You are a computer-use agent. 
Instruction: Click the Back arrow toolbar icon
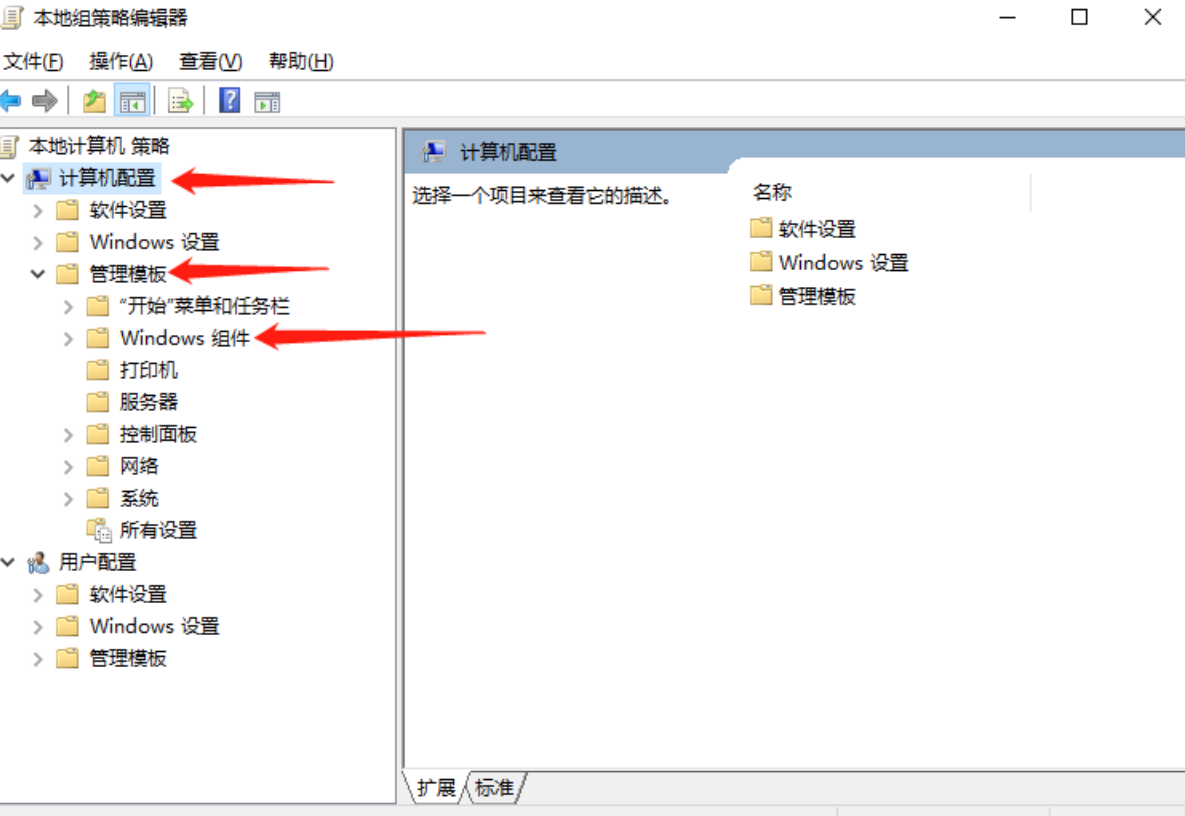coord(11,100)
